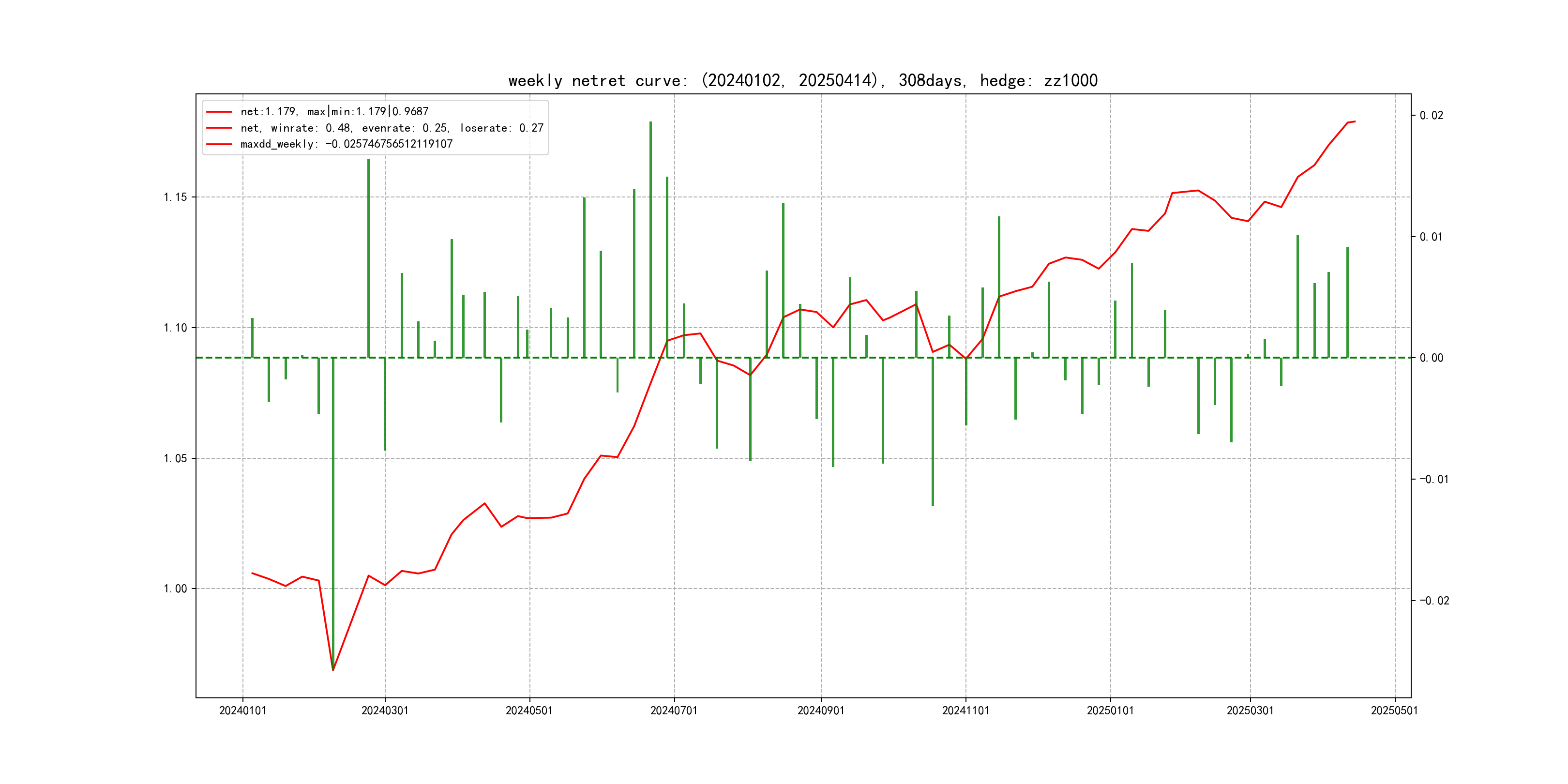Click the 1.15 left y-axis tick label
This screenshot has height=784, width=1568.
(x=175, y=197)
